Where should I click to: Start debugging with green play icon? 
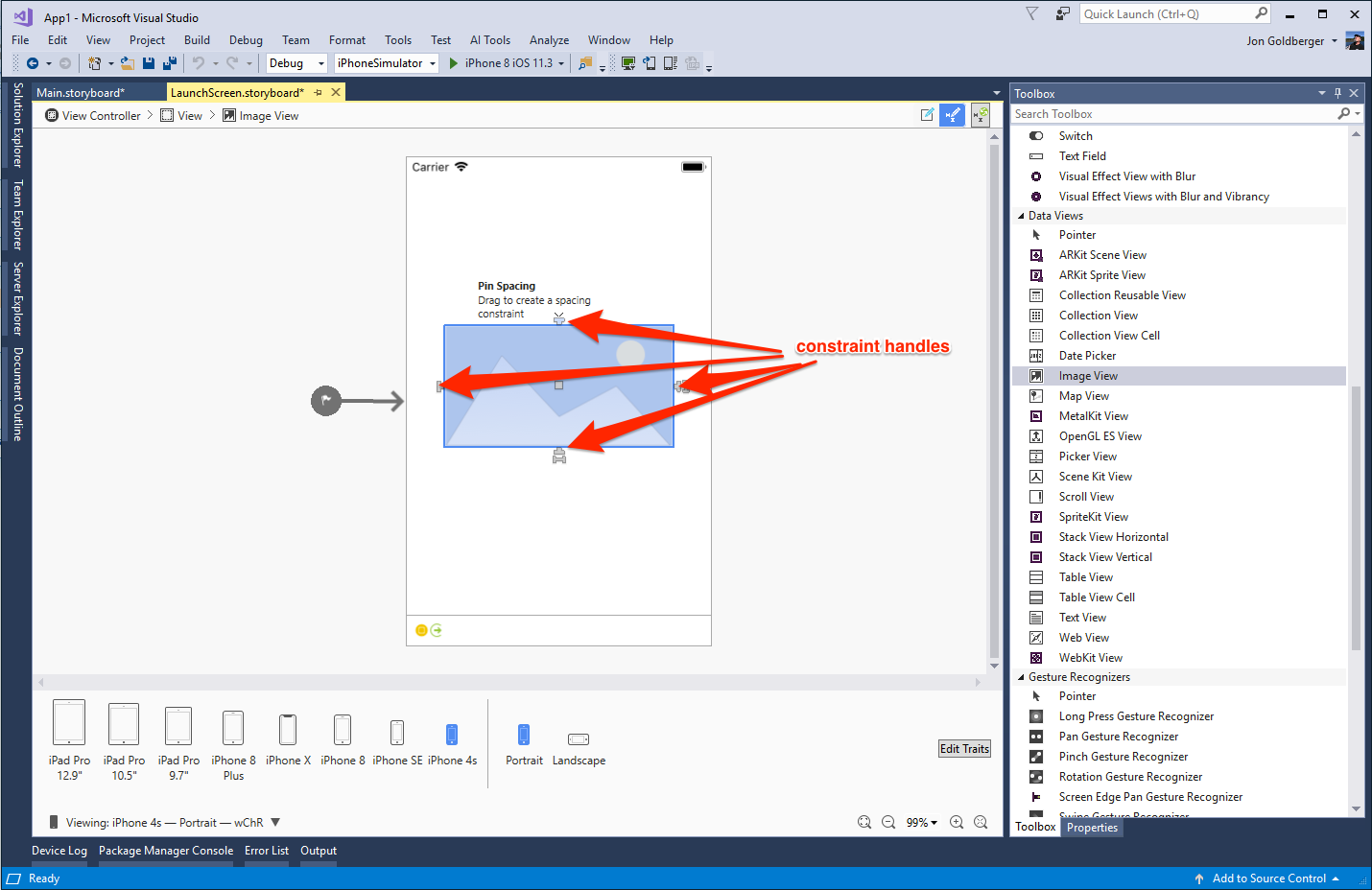click(x=454, y=63)
